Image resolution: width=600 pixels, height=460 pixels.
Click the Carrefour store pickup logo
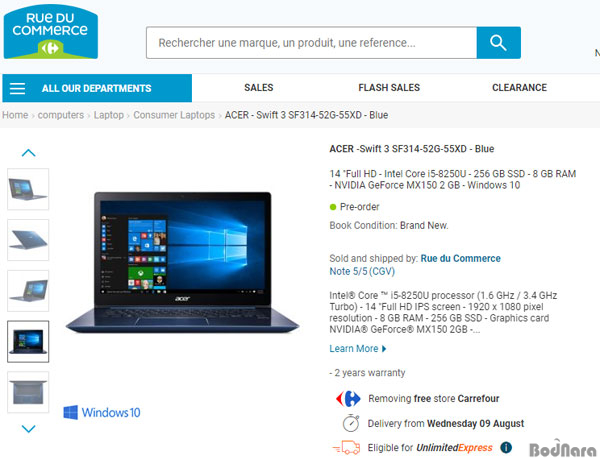(x=348, y=398)
